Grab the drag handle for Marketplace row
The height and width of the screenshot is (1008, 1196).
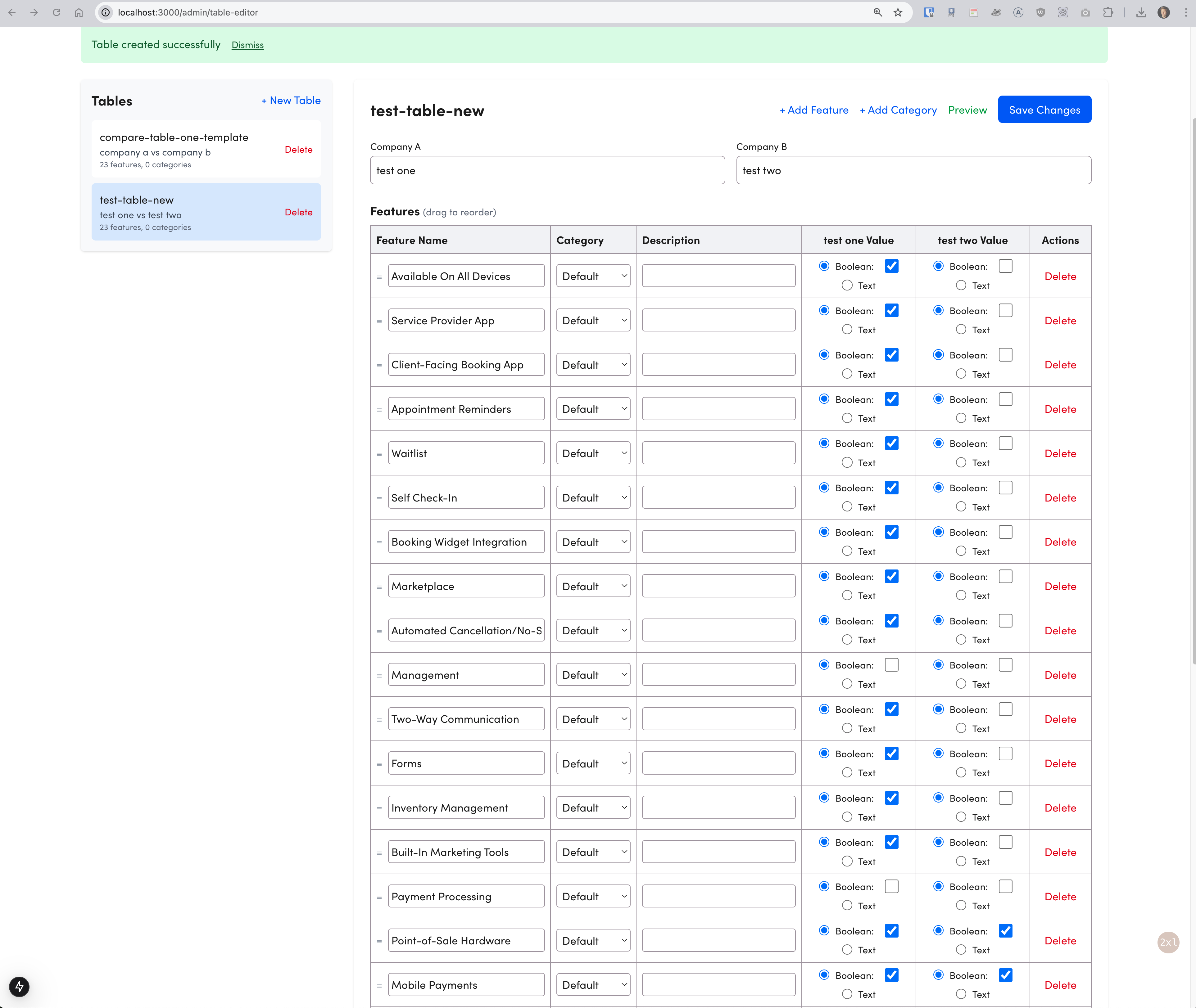click(379, 587)
